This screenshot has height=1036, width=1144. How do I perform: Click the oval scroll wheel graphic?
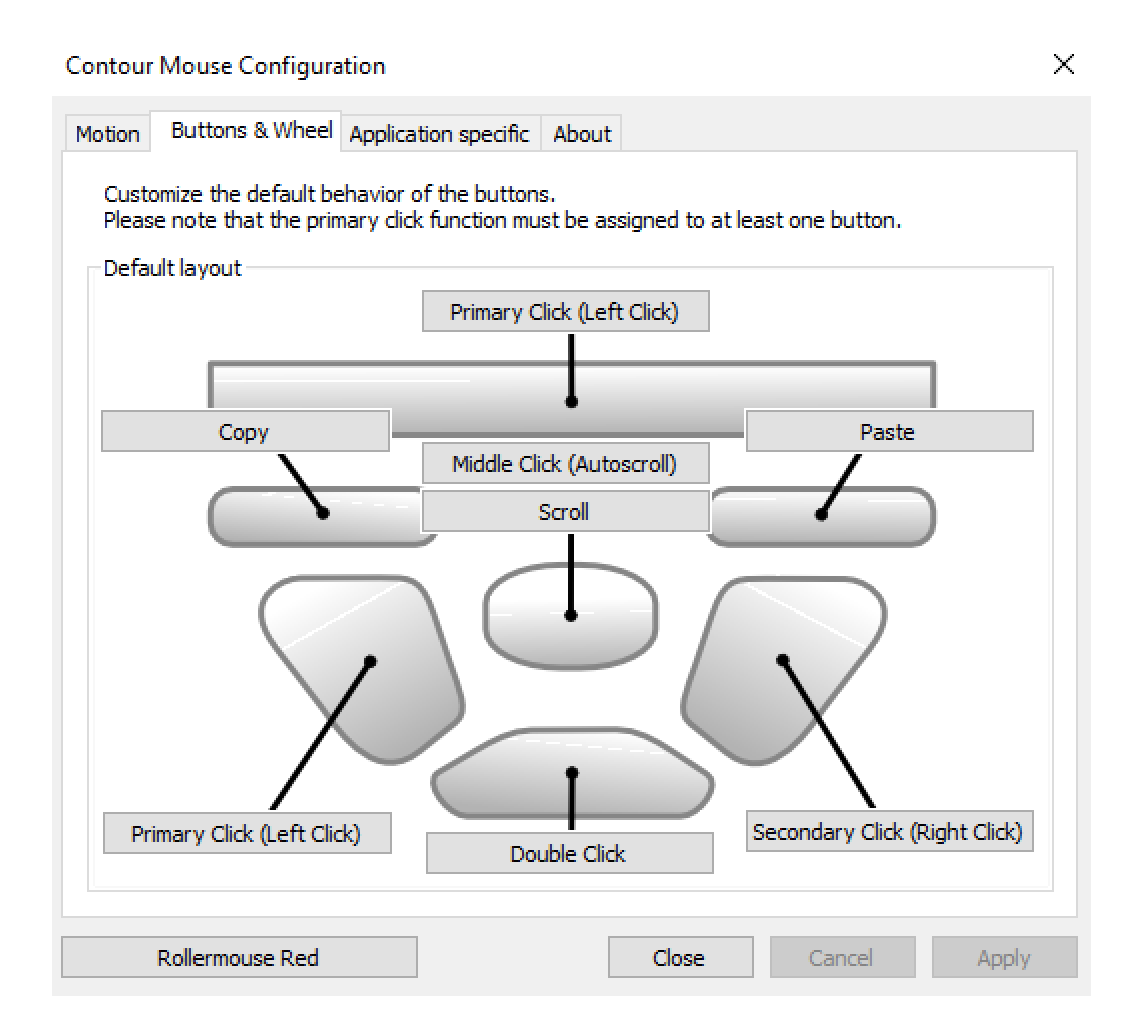pos(570,615)
